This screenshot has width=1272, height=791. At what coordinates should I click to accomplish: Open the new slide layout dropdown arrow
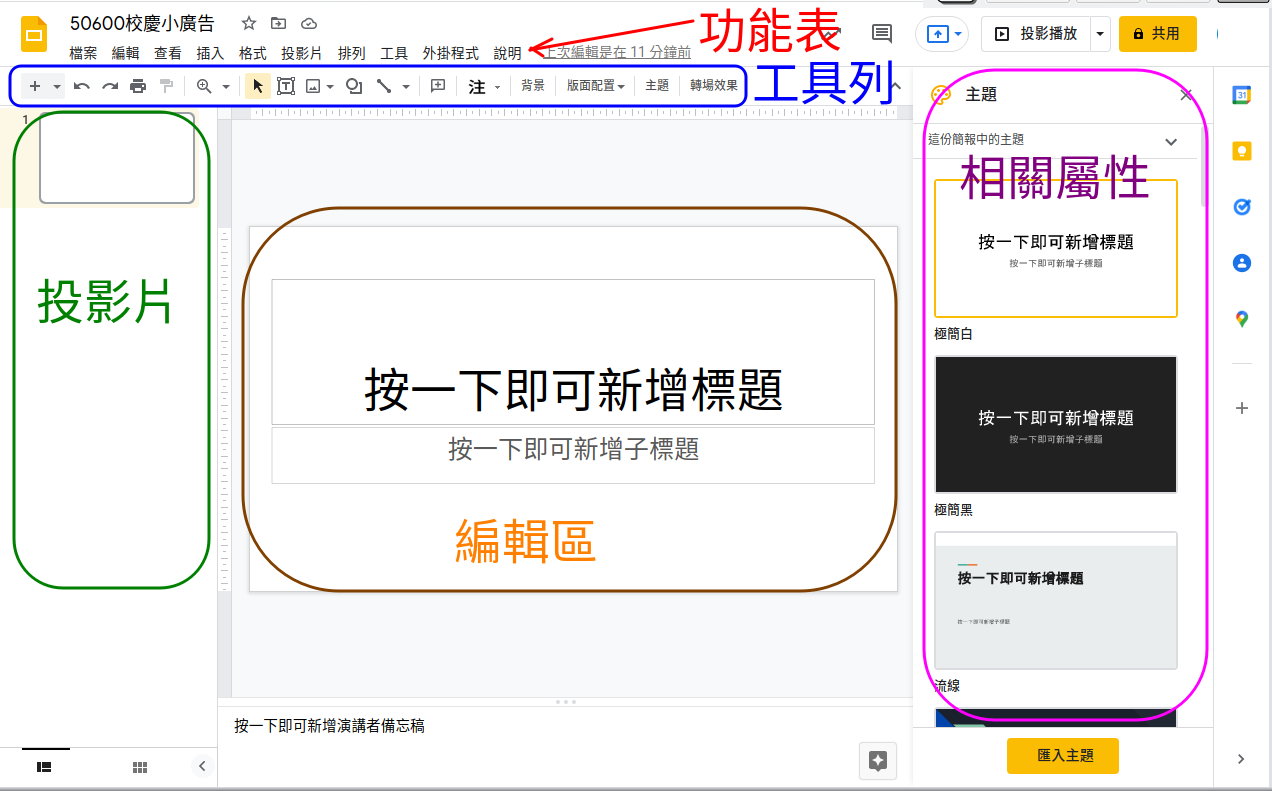point(57,87)
